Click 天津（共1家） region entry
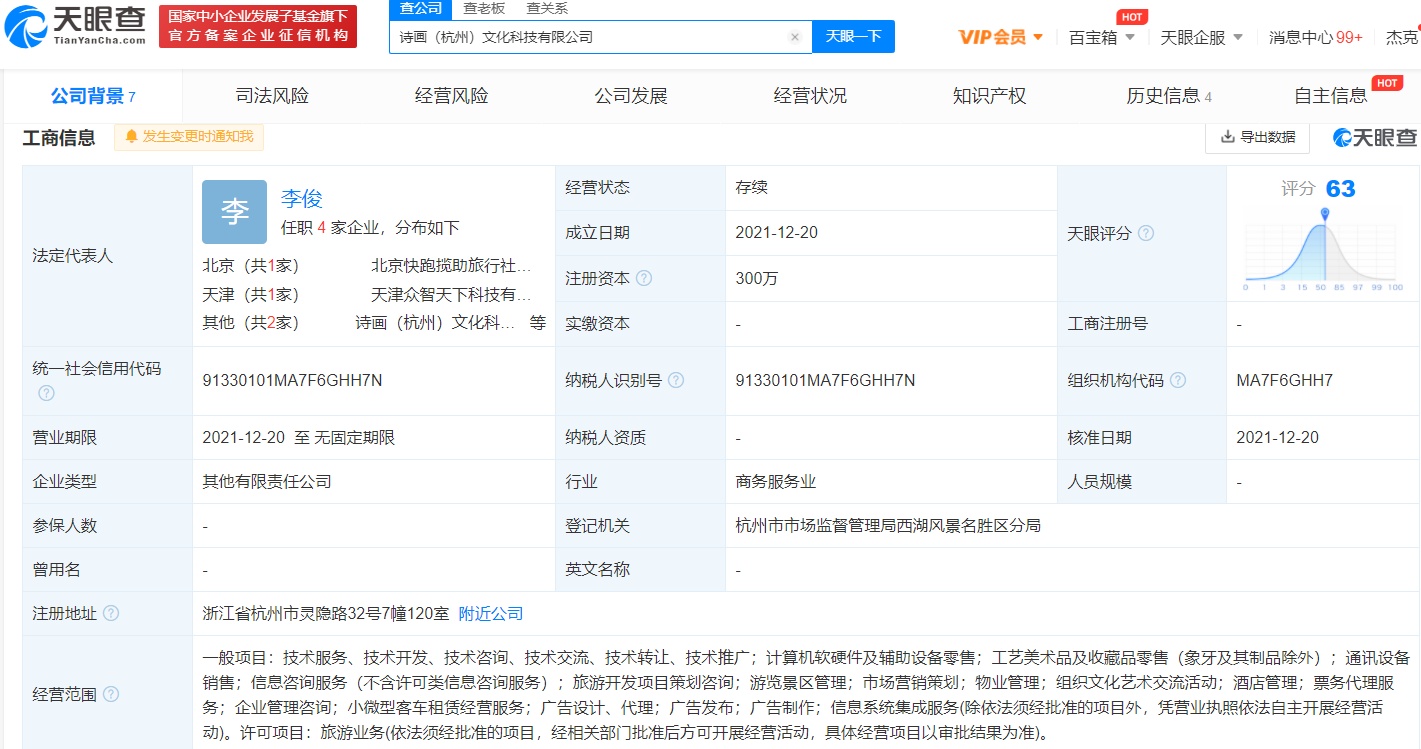This screenshot has height=749, width=1421. pyautogui.click(x=250, y=295)
